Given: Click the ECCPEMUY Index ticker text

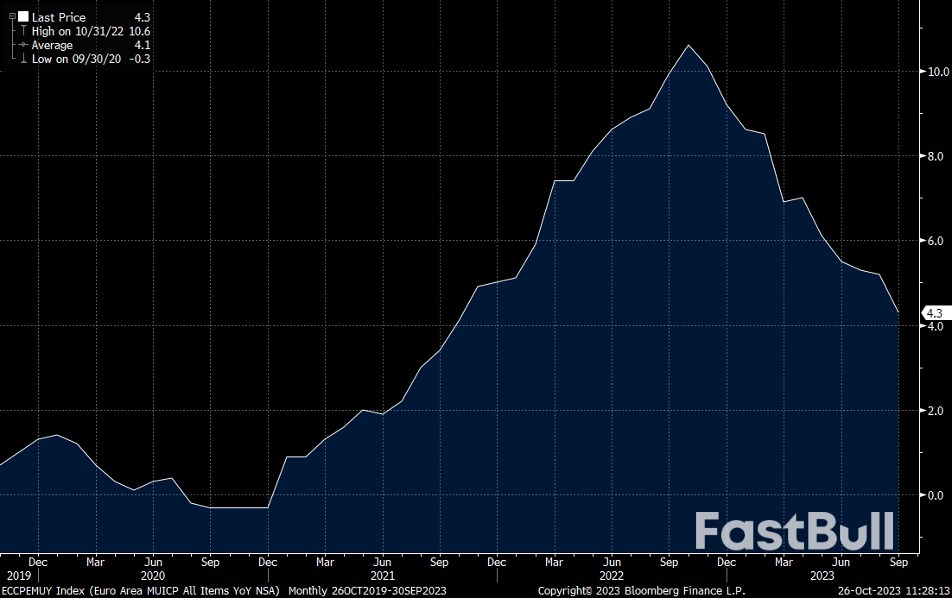Looking at the screenshot, I should pos(42,591).
